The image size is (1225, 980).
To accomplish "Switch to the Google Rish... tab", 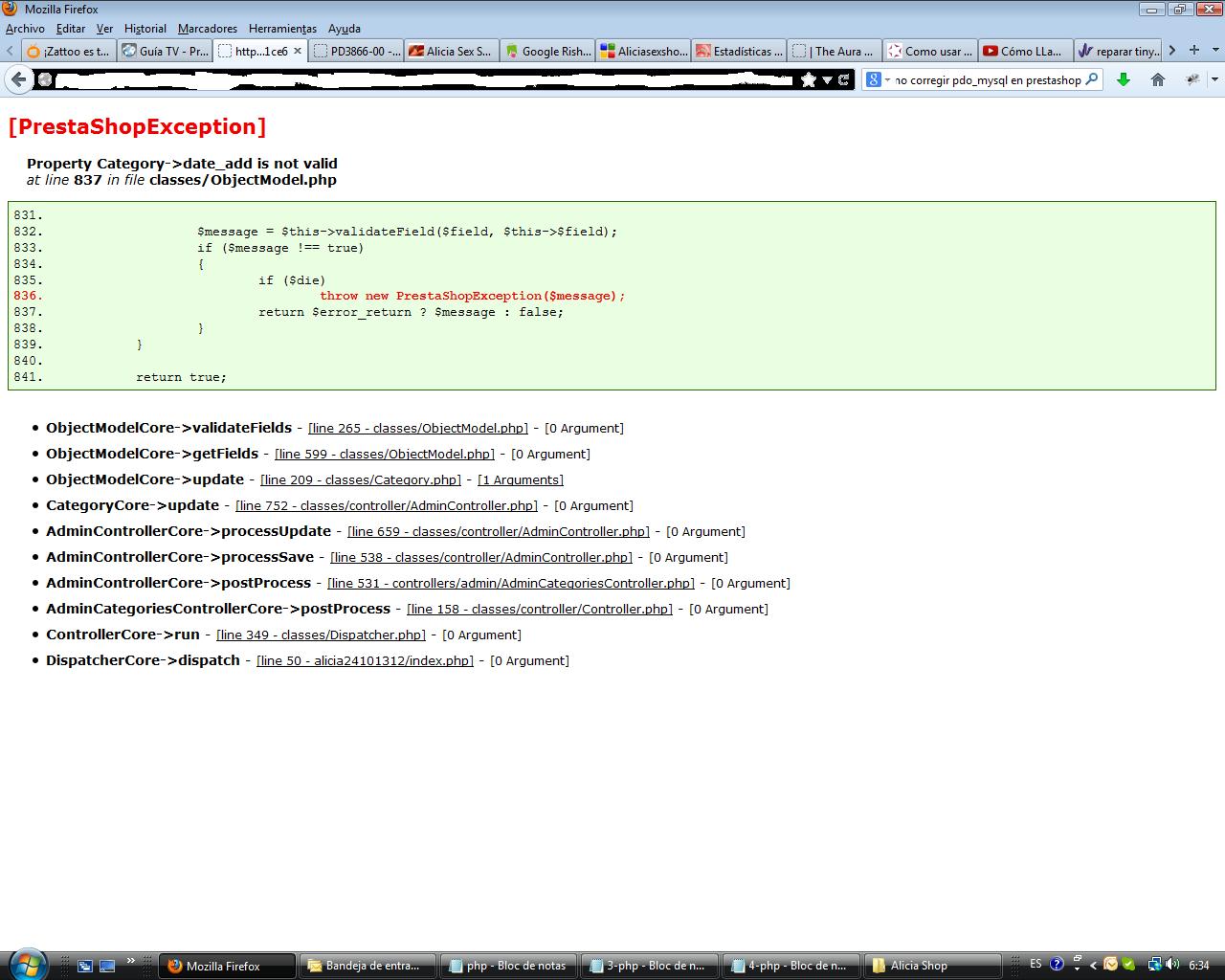I will [547, 51].
